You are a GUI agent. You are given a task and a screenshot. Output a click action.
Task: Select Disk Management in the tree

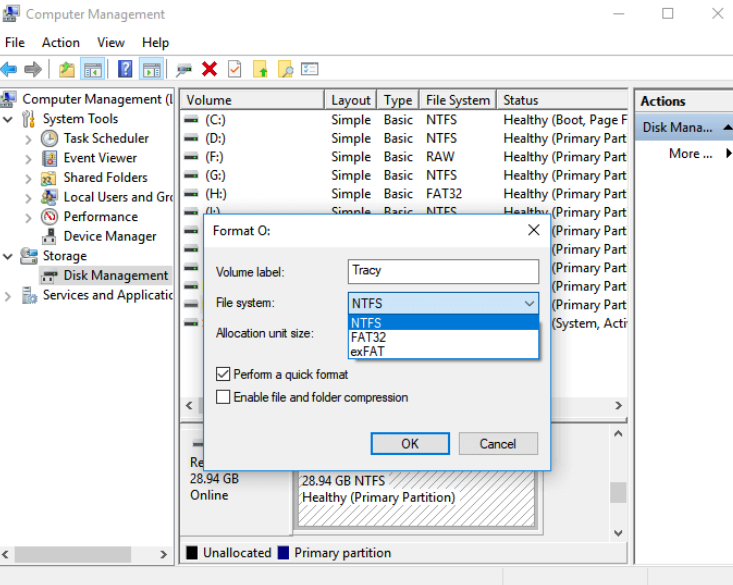pyautogui.click(x=115, y=275)
